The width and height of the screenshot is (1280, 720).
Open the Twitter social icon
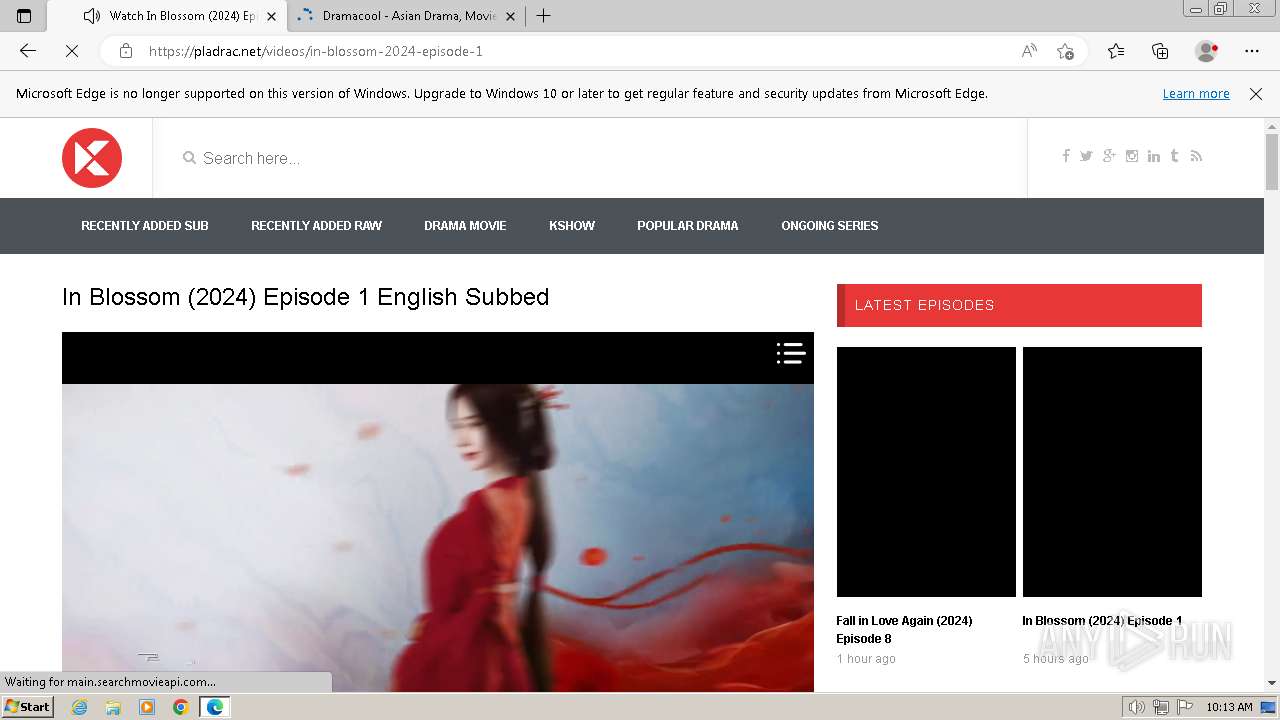coord(1086,156)
